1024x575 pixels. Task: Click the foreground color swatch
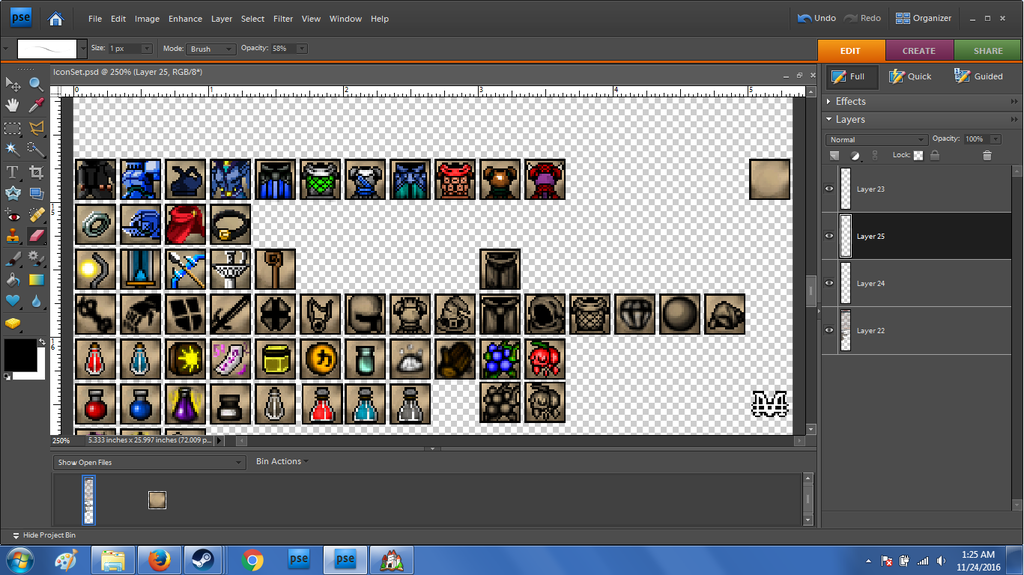[19, 355]
